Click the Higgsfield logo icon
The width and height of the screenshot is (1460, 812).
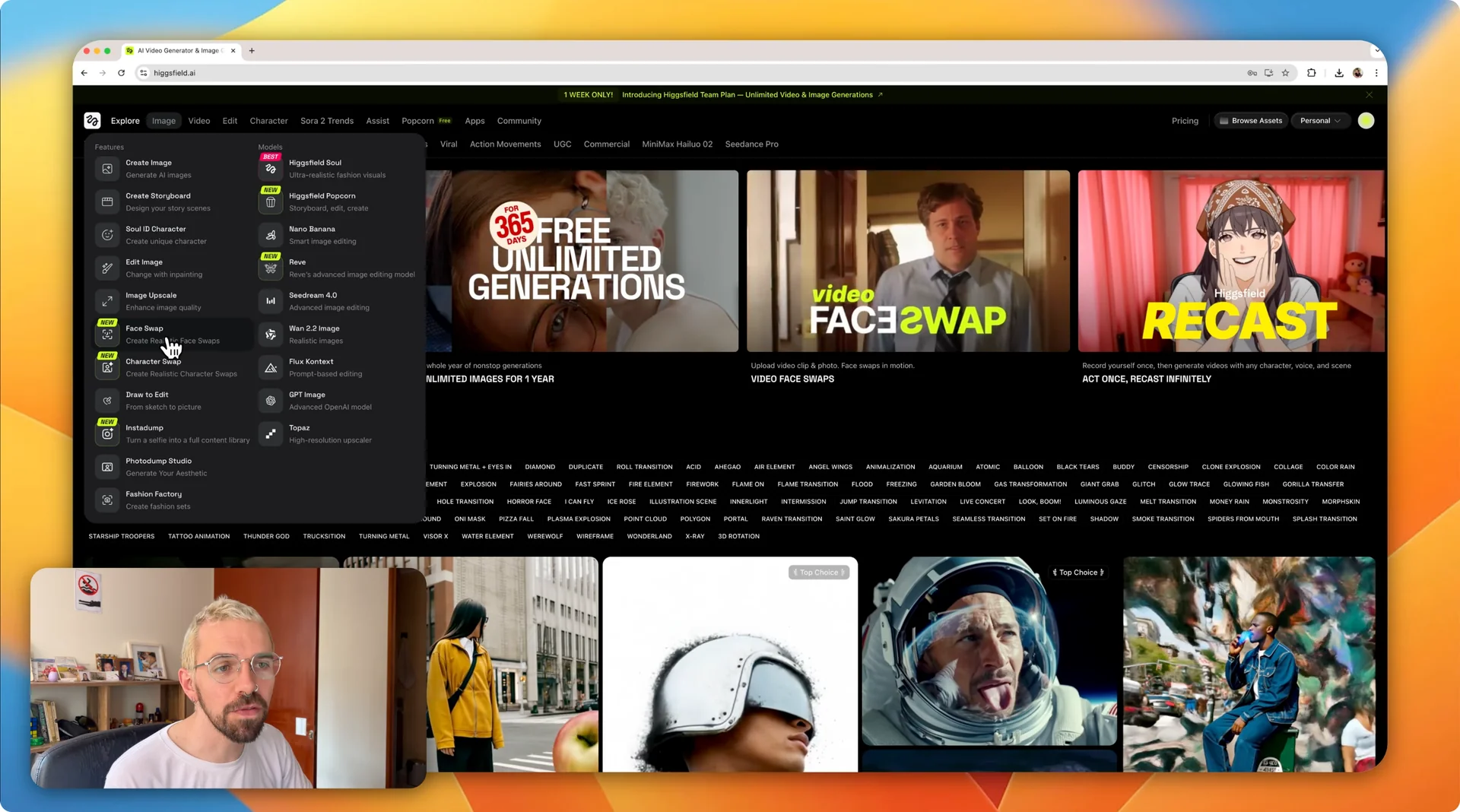pos(92,121)
